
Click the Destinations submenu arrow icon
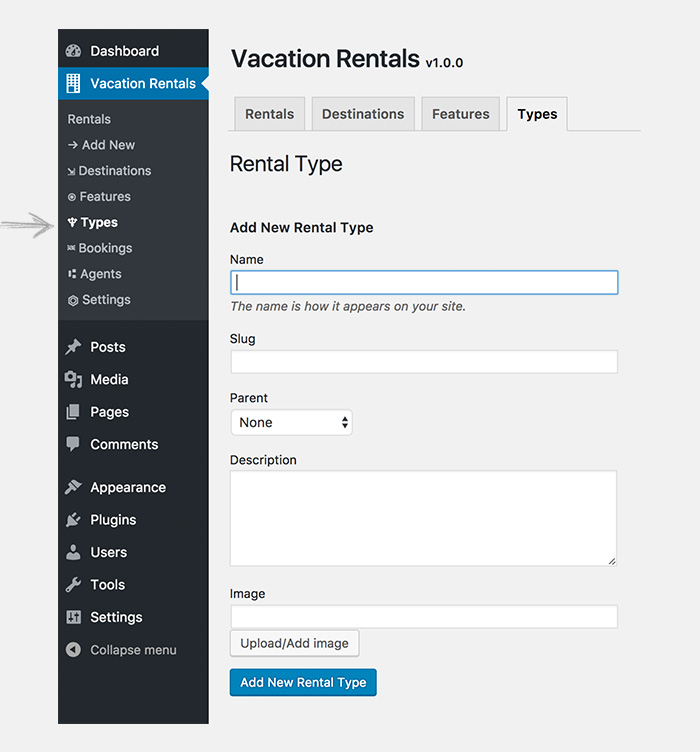coord(71,172)
